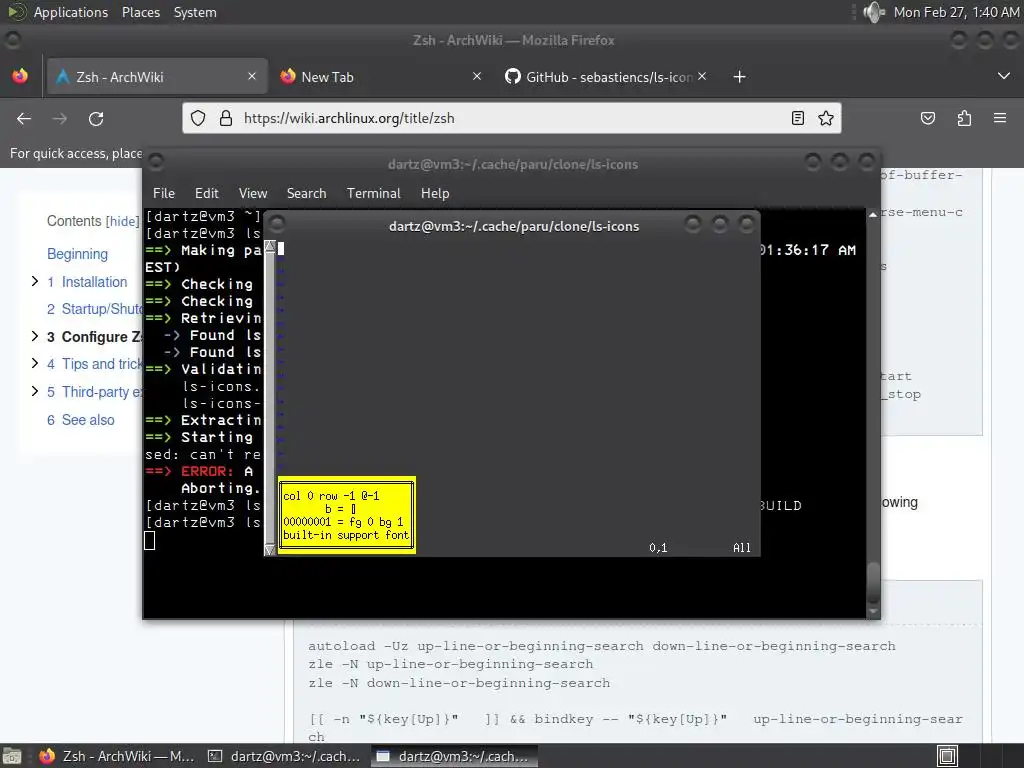Screen dimensions: 1024x768
Task: Open terminal Search menu
Action: coord(306,193)
